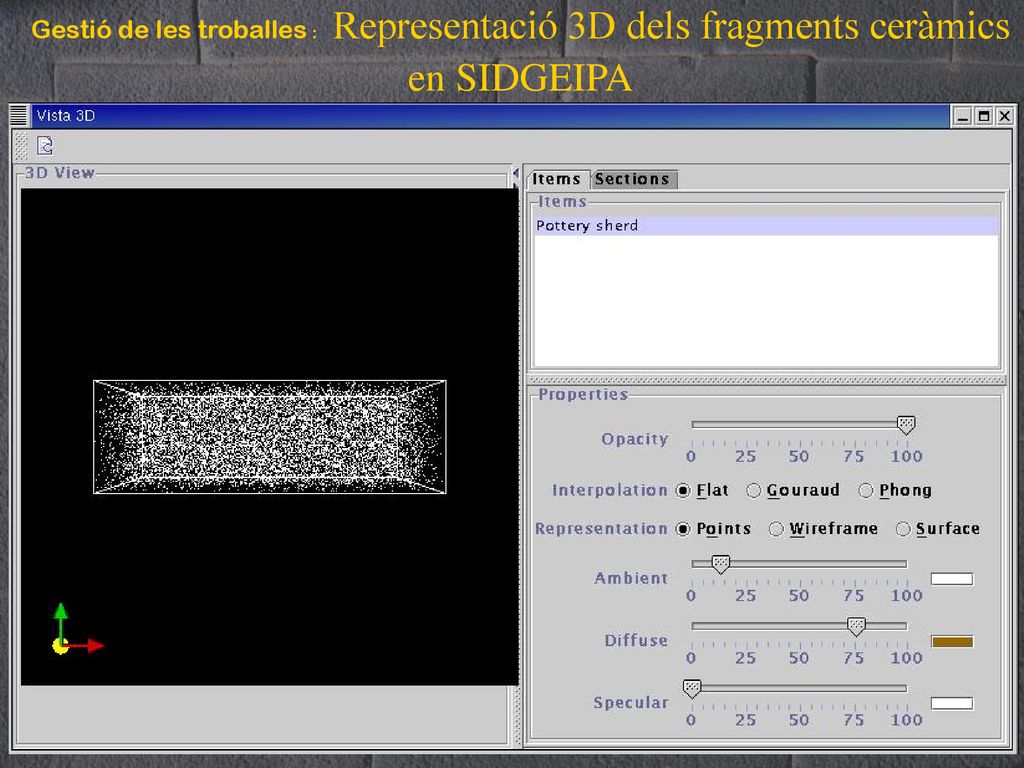Viewport: 1024px width, 768px height.
Task: Select Gouraud interpolation
Action: point(793,490)
